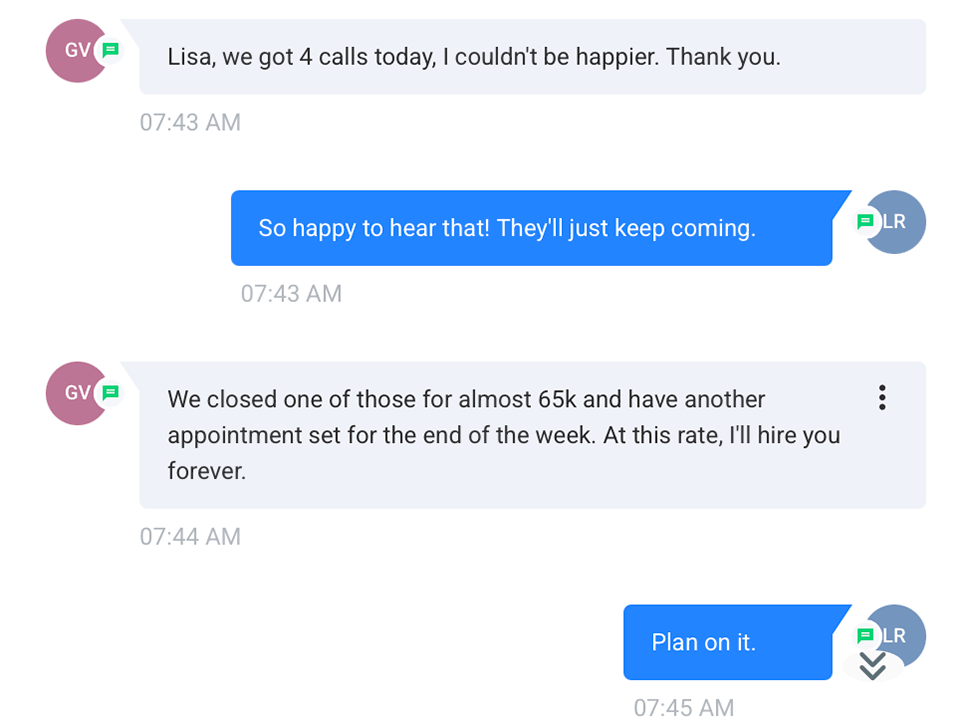Click the 07:45 AM timestamp
The width and height of the screenshot is (970, 725).
click(684, 708)
